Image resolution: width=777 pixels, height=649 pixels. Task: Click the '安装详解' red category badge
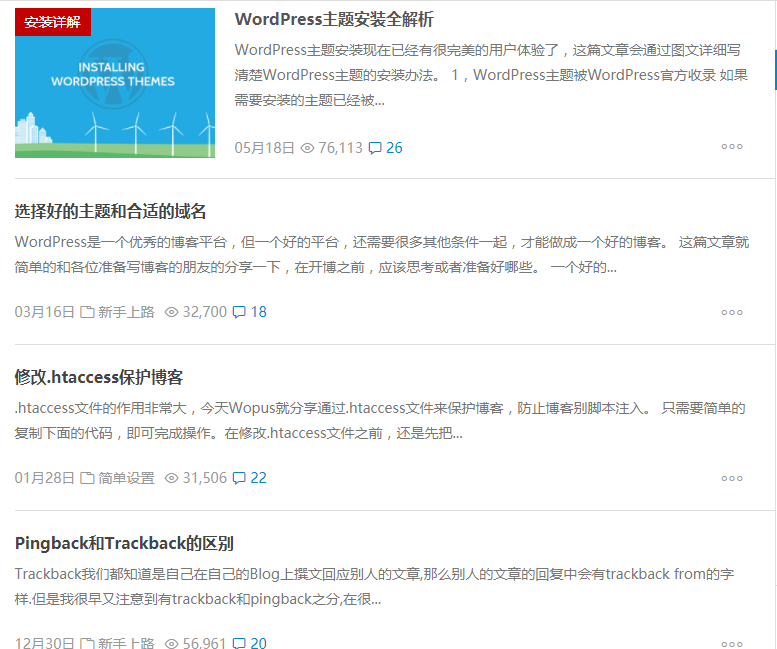click(x=53, y=22)
